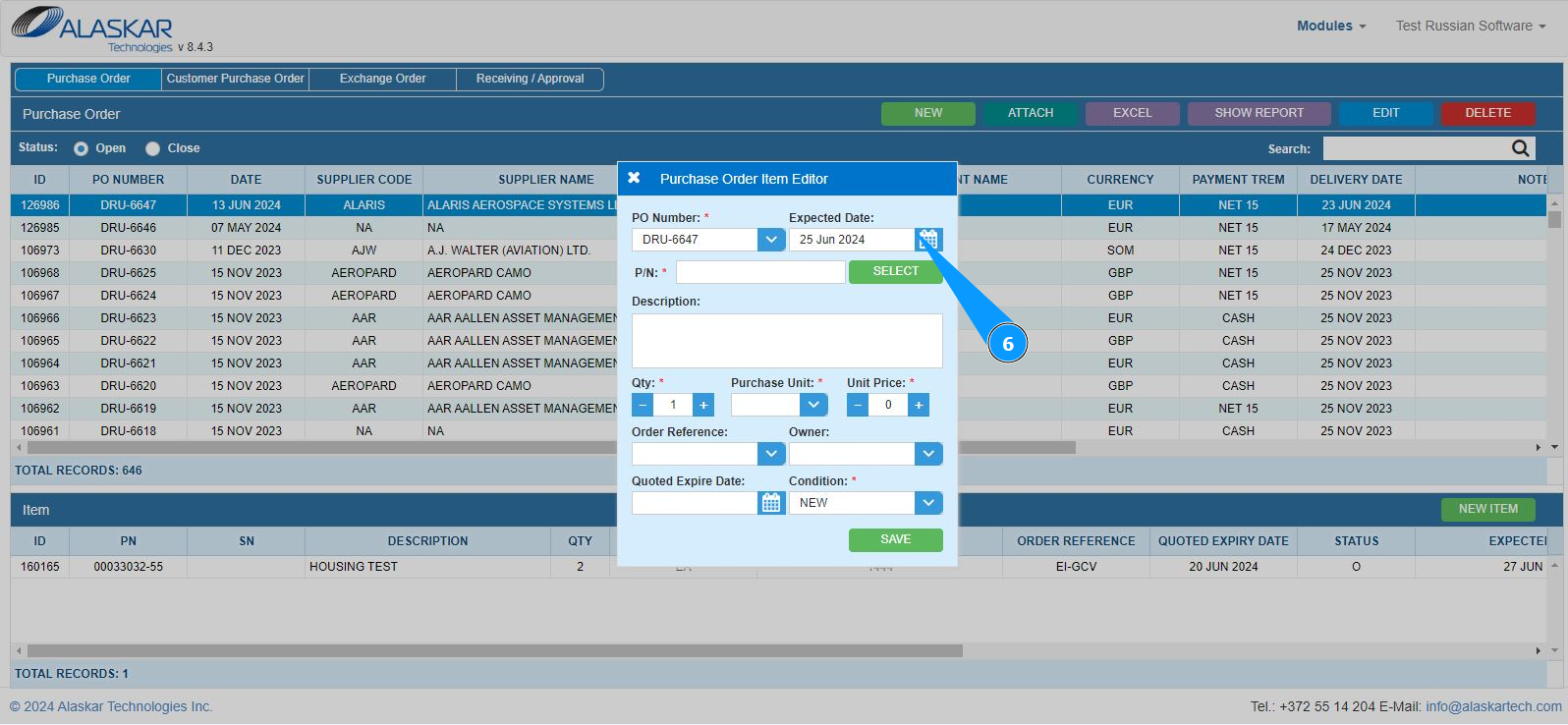The width and height of the screenshot is (1568, 725).
Task: Sort items by ORDER REFERENCE header
Action: [1076, 541]
